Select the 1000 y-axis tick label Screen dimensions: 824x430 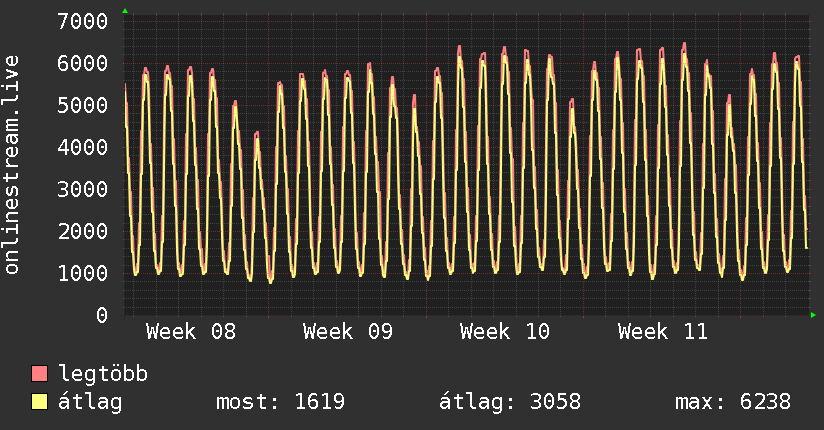[83, 273]
